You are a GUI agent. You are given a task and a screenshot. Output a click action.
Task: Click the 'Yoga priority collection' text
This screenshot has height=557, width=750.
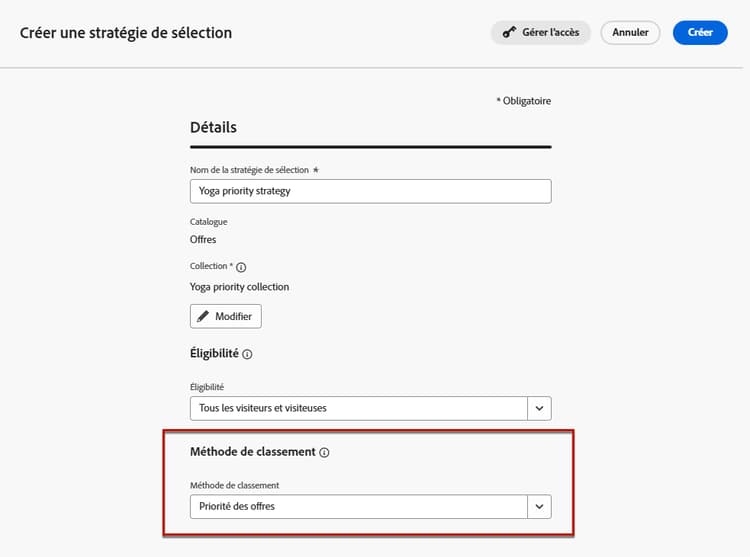[240, 287]
